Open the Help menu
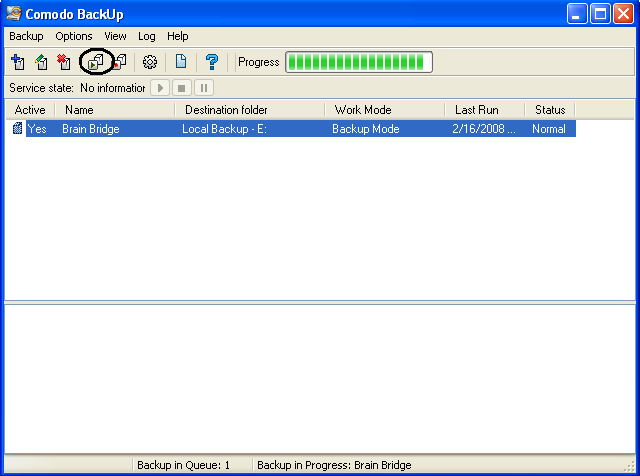Screen dimensions: 640x476 [x=178, y=36]
